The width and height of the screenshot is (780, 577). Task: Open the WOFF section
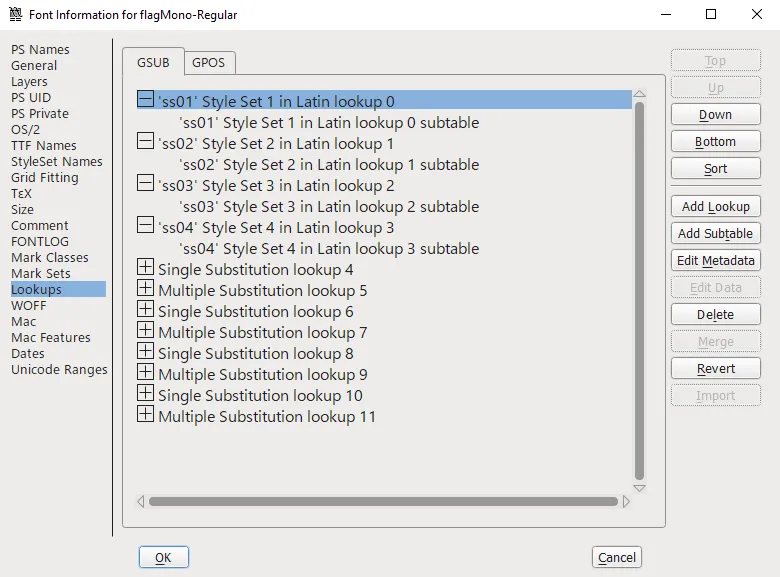coord(28,305)
